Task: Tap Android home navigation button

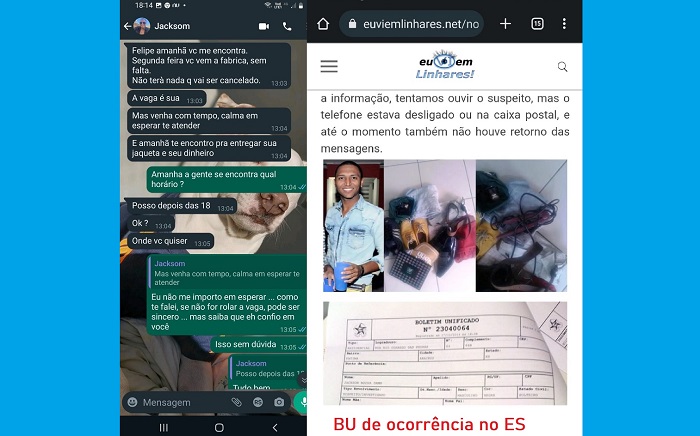Action: click(x=219, y=428)
